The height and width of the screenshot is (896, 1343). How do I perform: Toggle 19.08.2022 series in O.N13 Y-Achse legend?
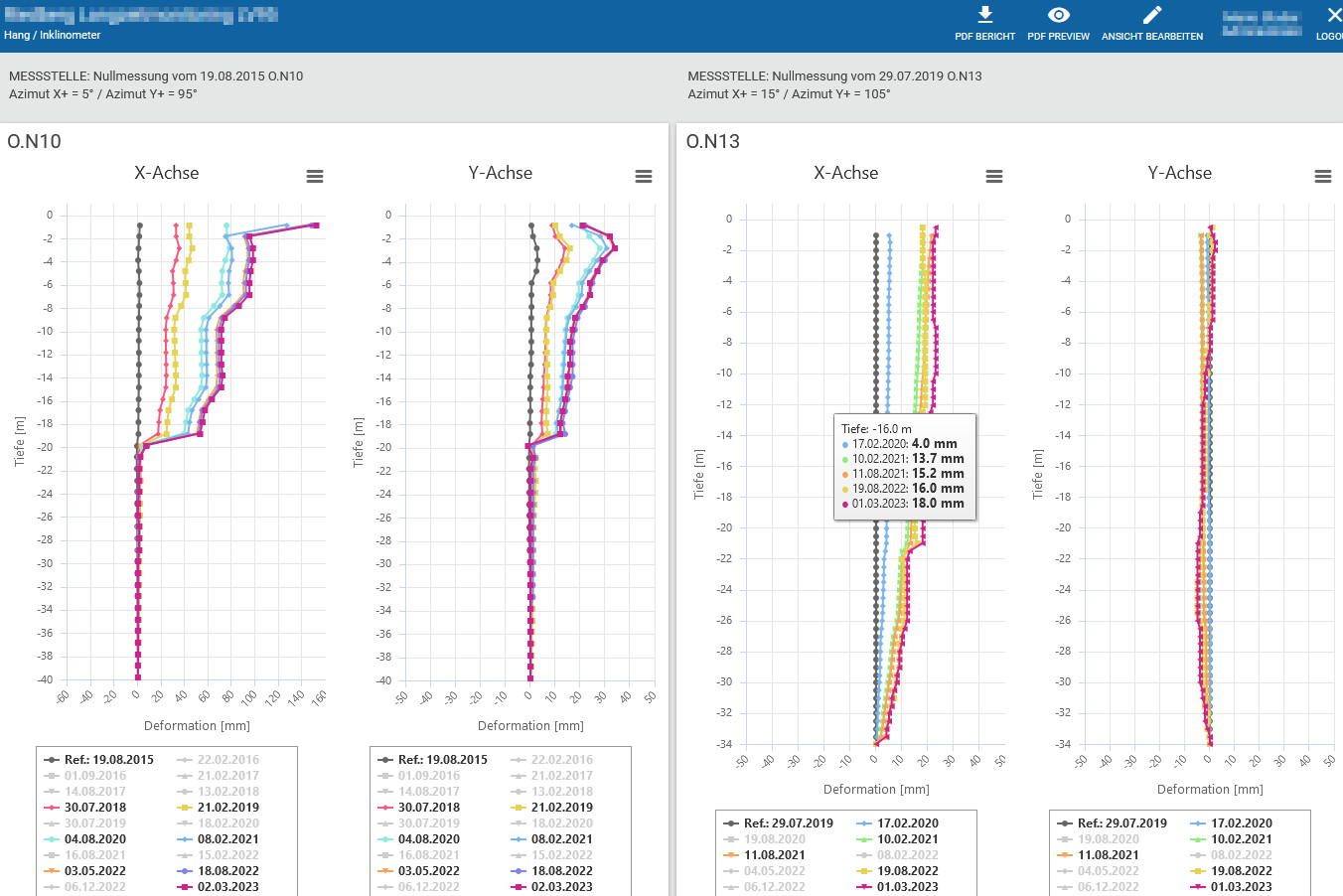pyautogui.click(x=1241, y=871)
